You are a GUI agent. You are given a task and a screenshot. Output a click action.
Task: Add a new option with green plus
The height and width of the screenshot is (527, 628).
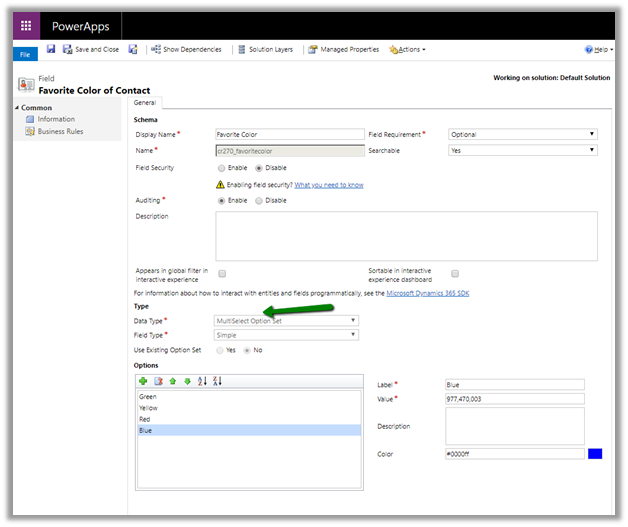pos(143,381)
